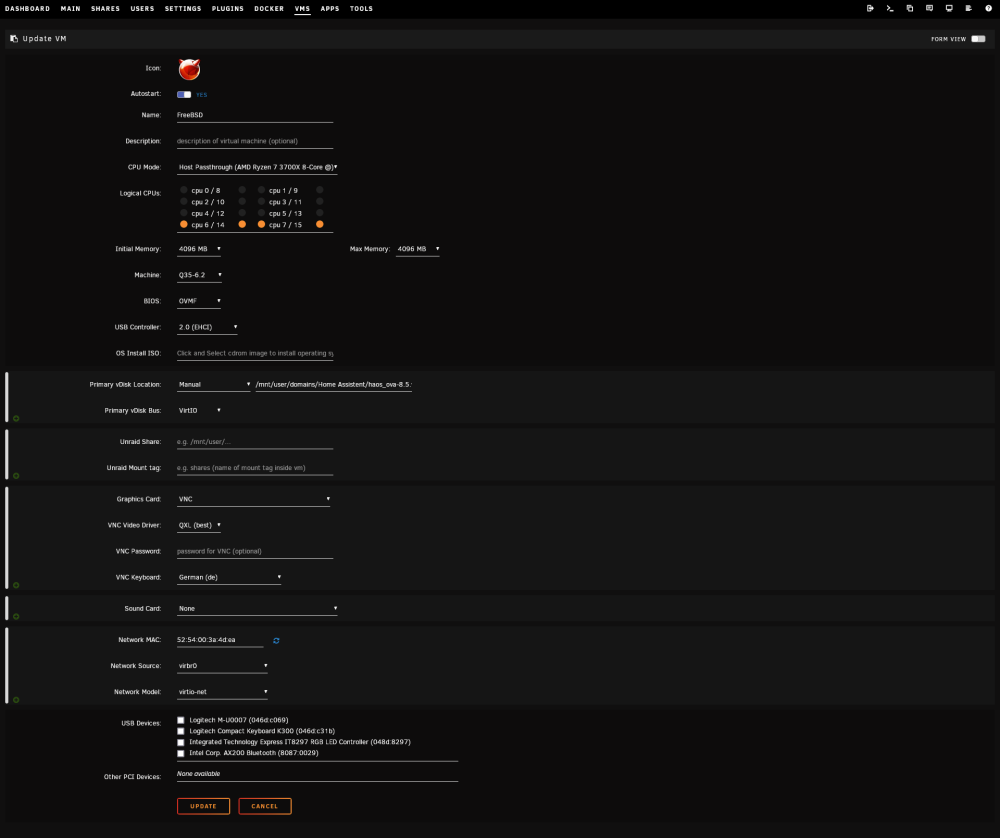Screen dimensions: 1000x838
Task: Open the Apps tab
Action: [x=330, y=9]
